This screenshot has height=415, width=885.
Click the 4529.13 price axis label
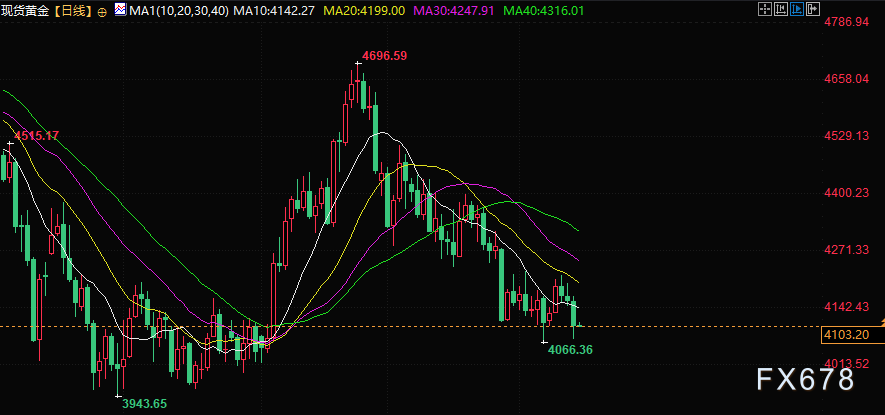click(x=846, y=136)
